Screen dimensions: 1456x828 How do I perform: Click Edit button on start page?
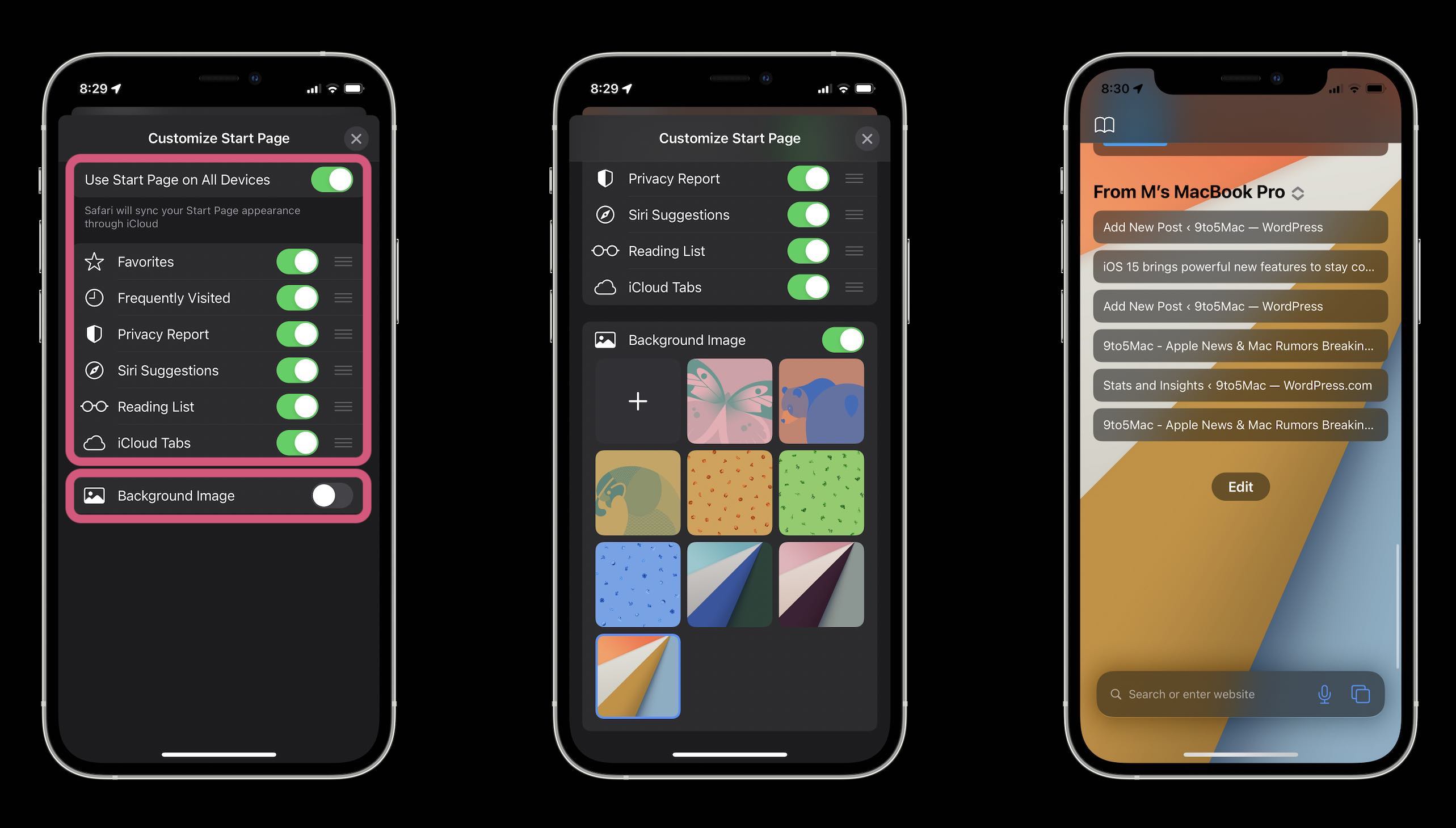(1239, 486)
